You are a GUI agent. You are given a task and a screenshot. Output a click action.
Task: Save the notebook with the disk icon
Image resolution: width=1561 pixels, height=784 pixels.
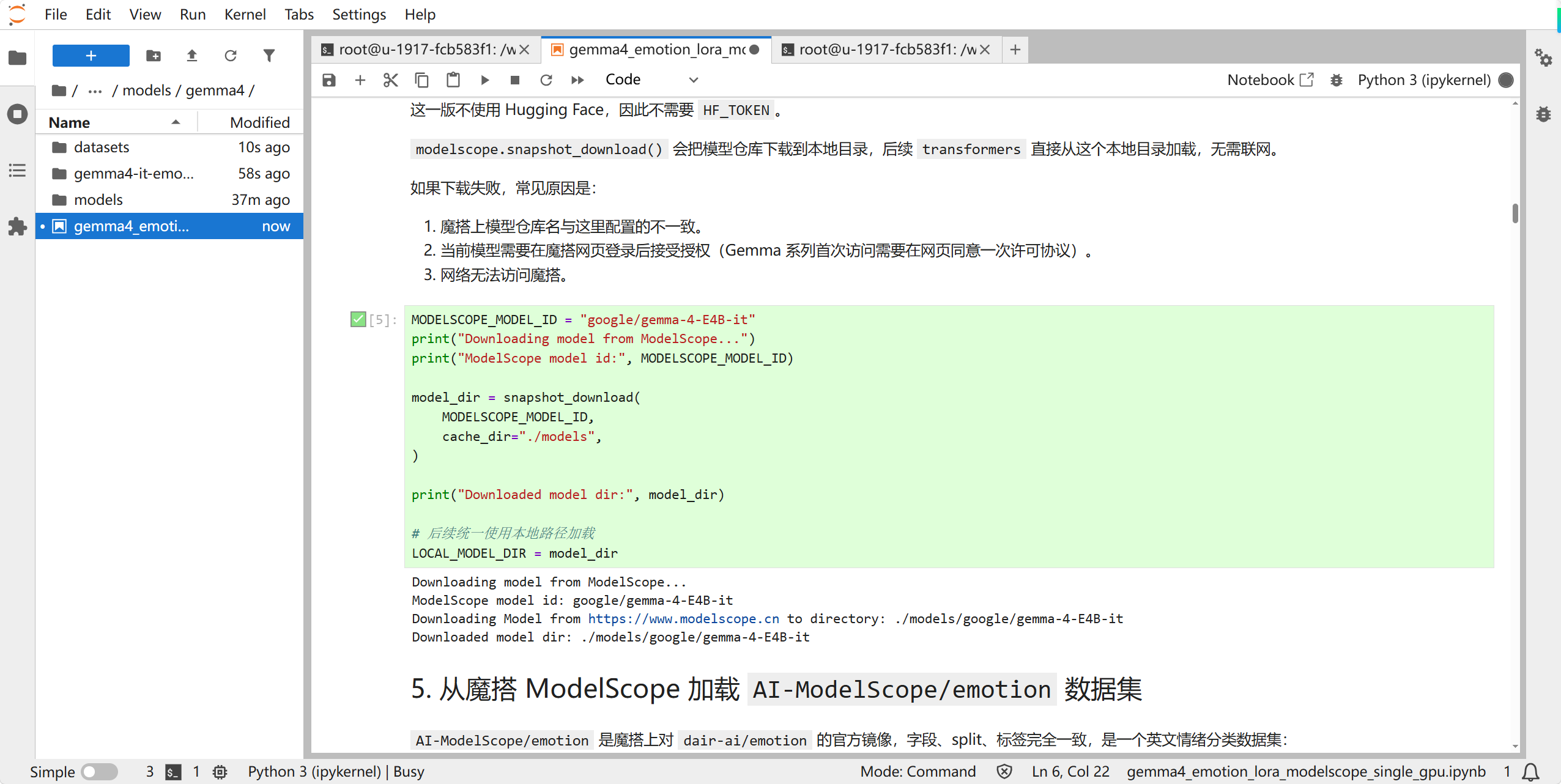[329, 80]
